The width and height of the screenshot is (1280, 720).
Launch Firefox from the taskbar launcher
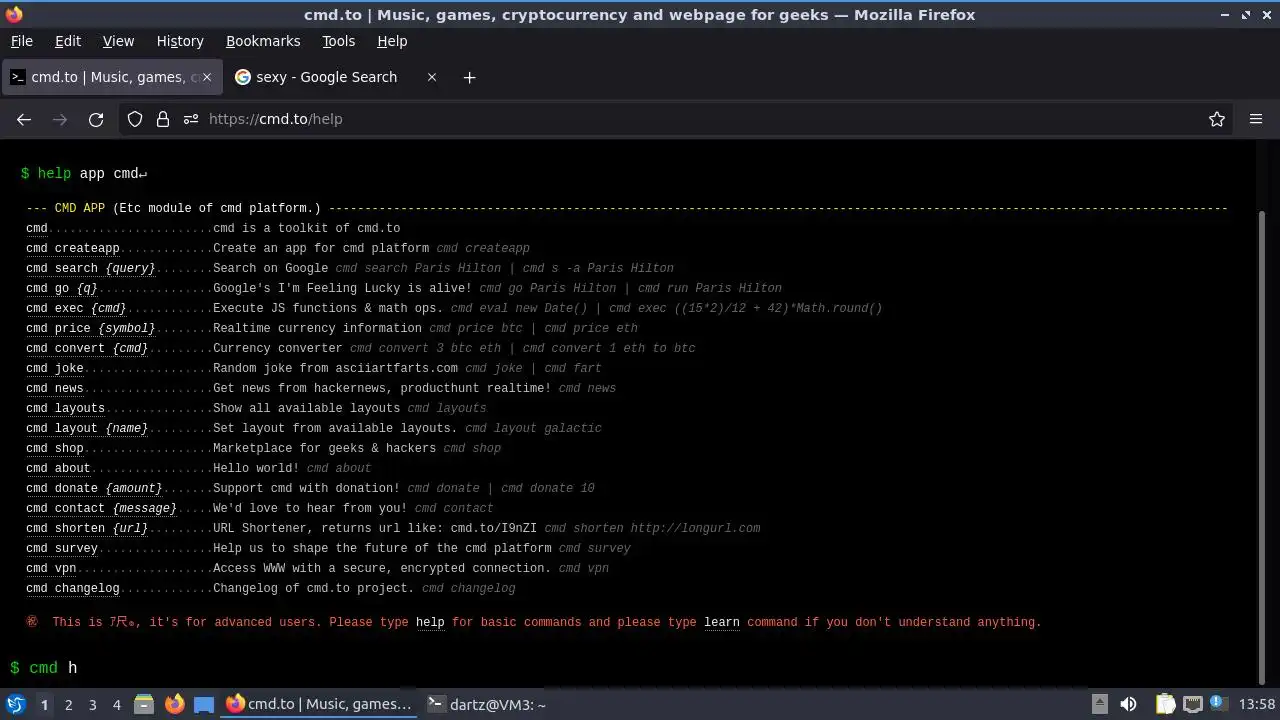pyautogui.click(x=174, y=704)
